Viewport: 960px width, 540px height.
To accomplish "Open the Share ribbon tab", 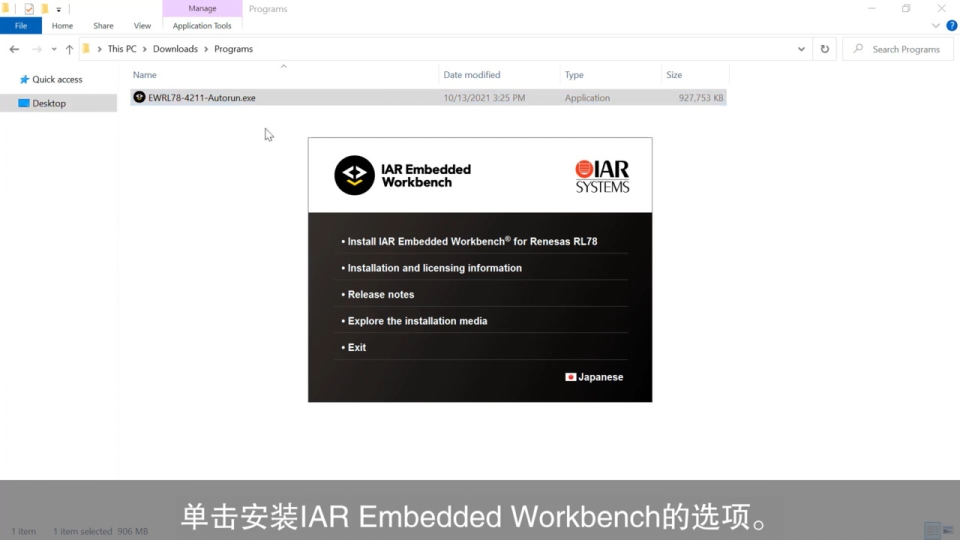I will 103,26.
